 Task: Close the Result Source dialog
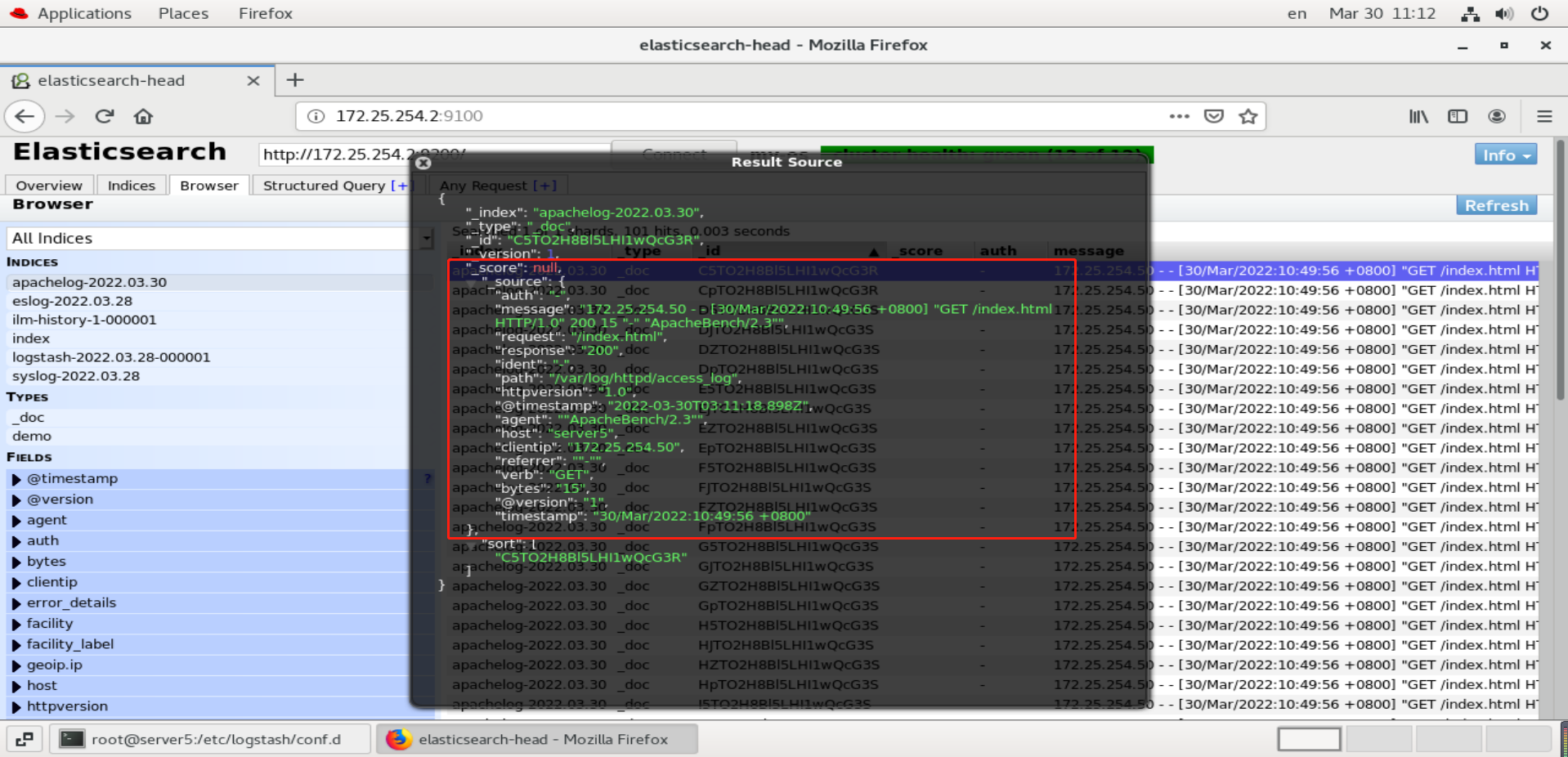click(423, 163)
